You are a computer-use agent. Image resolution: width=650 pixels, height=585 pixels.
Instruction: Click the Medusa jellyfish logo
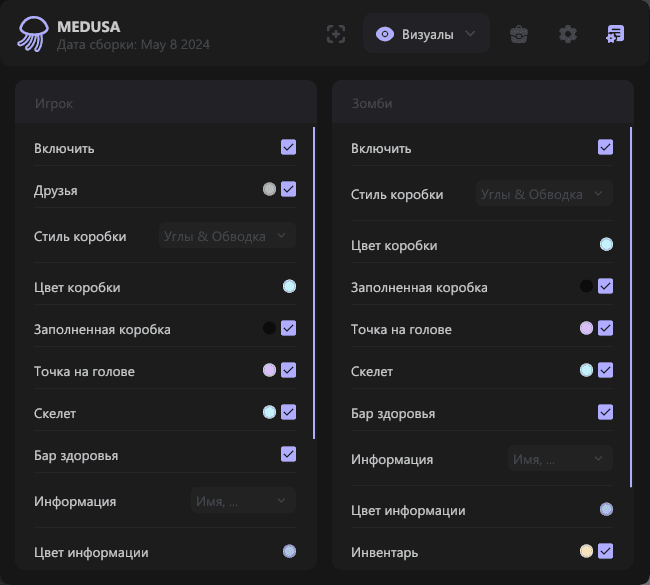click(x=33, y=35)
